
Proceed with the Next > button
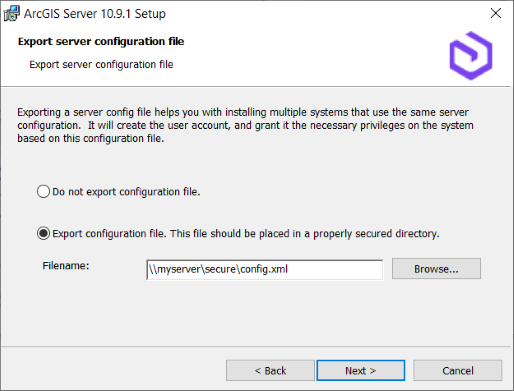(361, 370)
